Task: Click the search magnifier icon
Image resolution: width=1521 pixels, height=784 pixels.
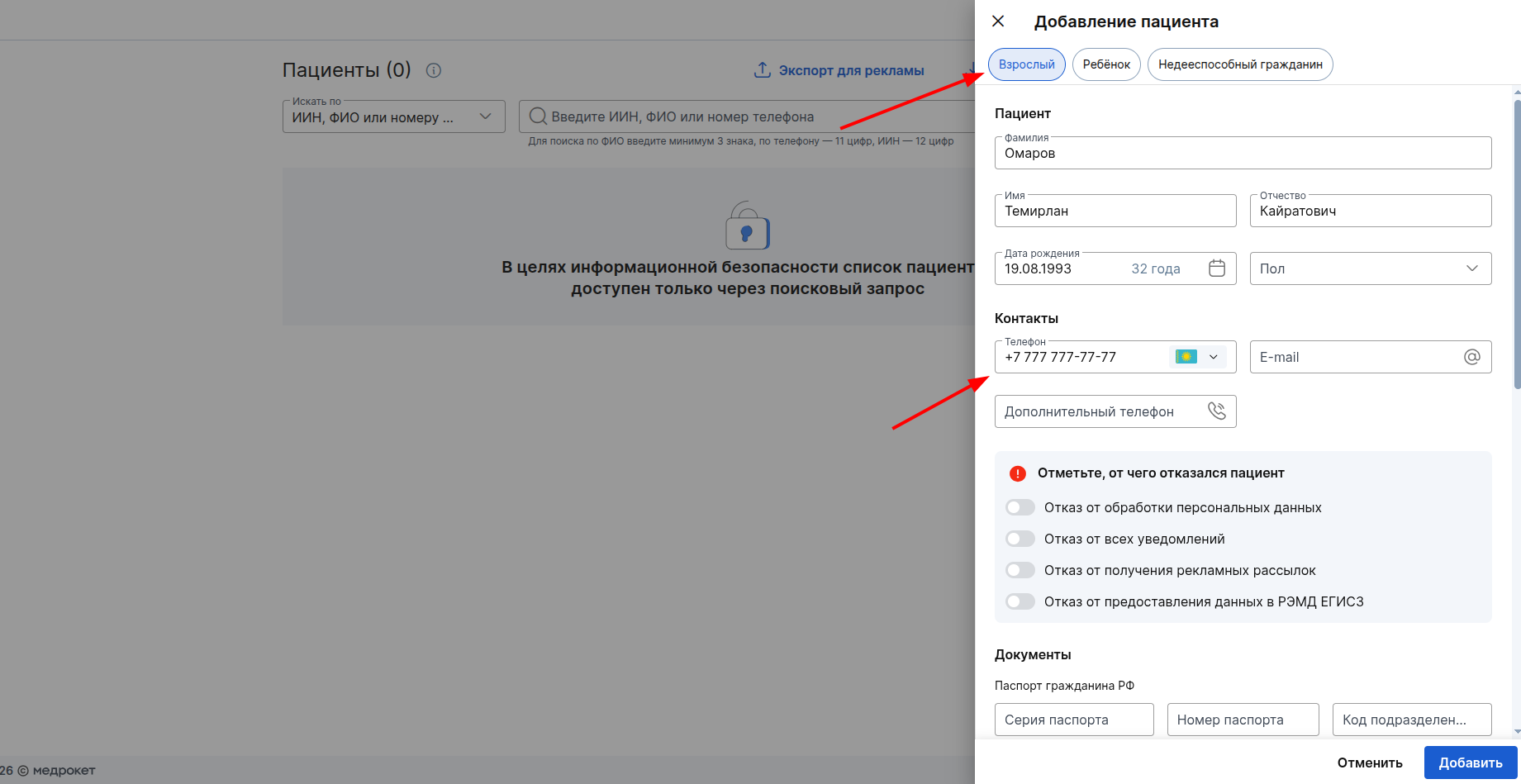Action: (538, 116)
